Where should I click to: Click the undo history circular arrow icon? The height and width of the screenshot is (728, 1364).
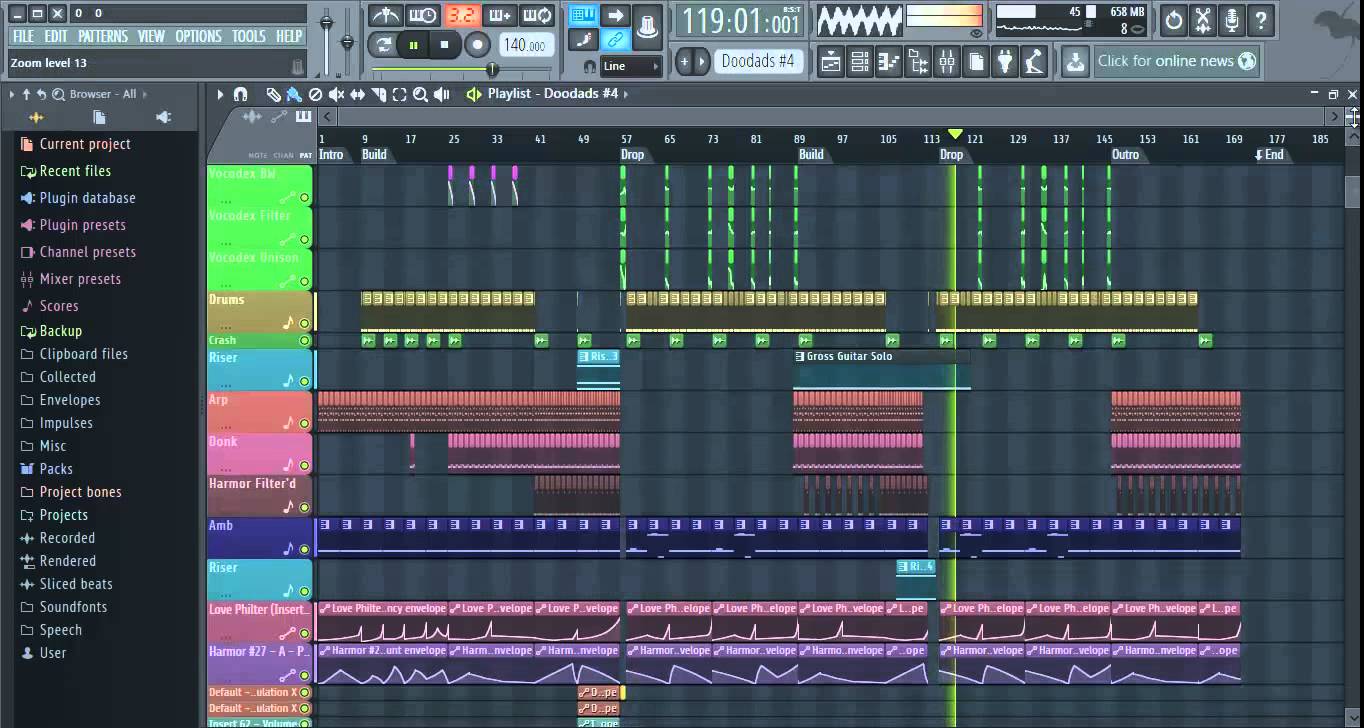(1174, 19)
